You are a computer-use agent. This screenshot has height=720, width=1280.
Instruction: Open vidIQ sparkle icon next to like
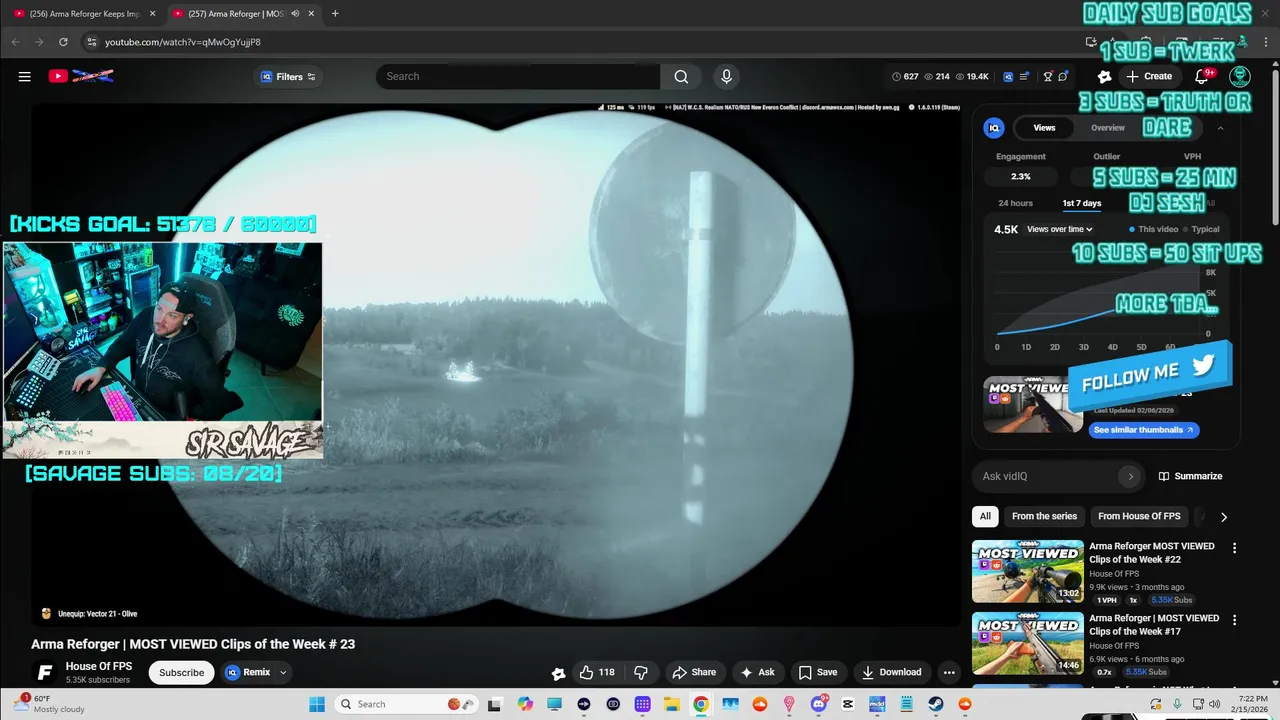(558, 673)
